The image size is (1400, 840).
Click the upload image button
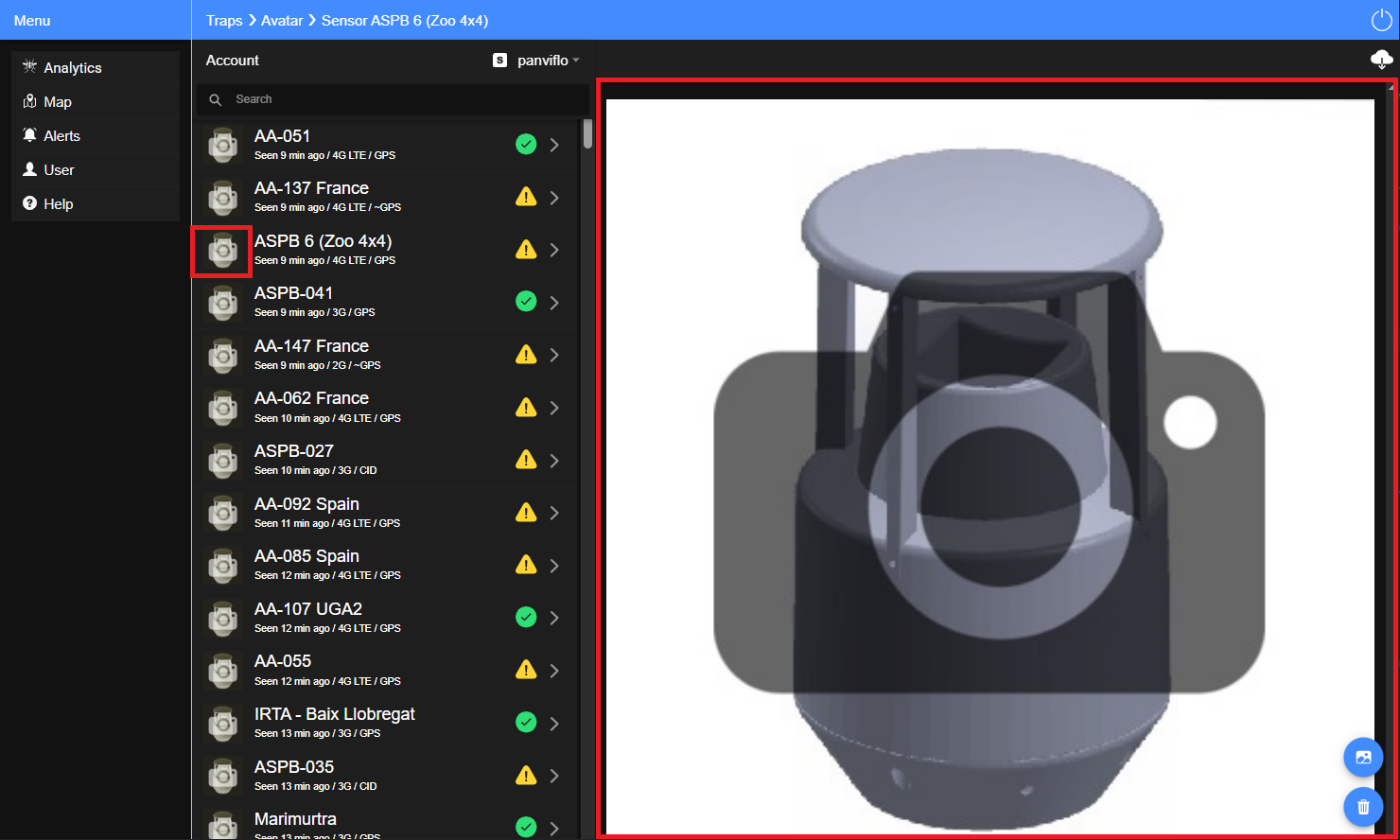point(1363,757)
